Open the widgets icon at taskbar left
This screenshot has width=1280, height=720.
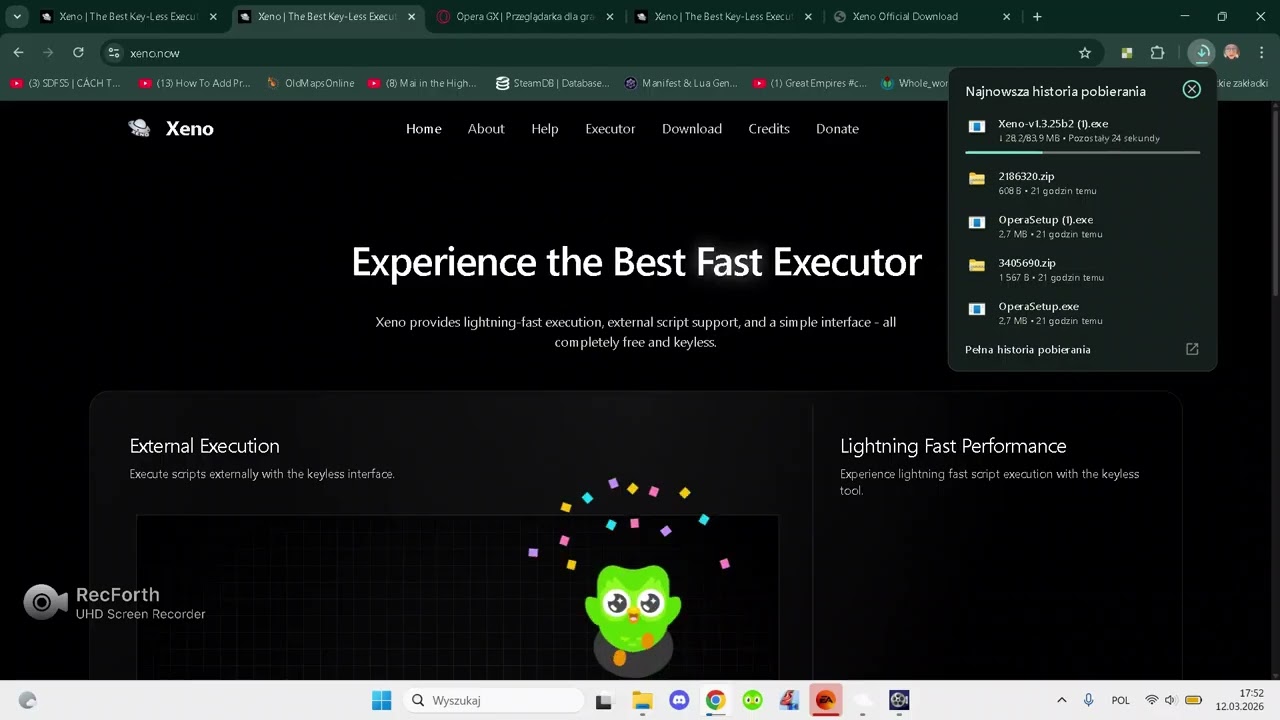tap(28, 701)
